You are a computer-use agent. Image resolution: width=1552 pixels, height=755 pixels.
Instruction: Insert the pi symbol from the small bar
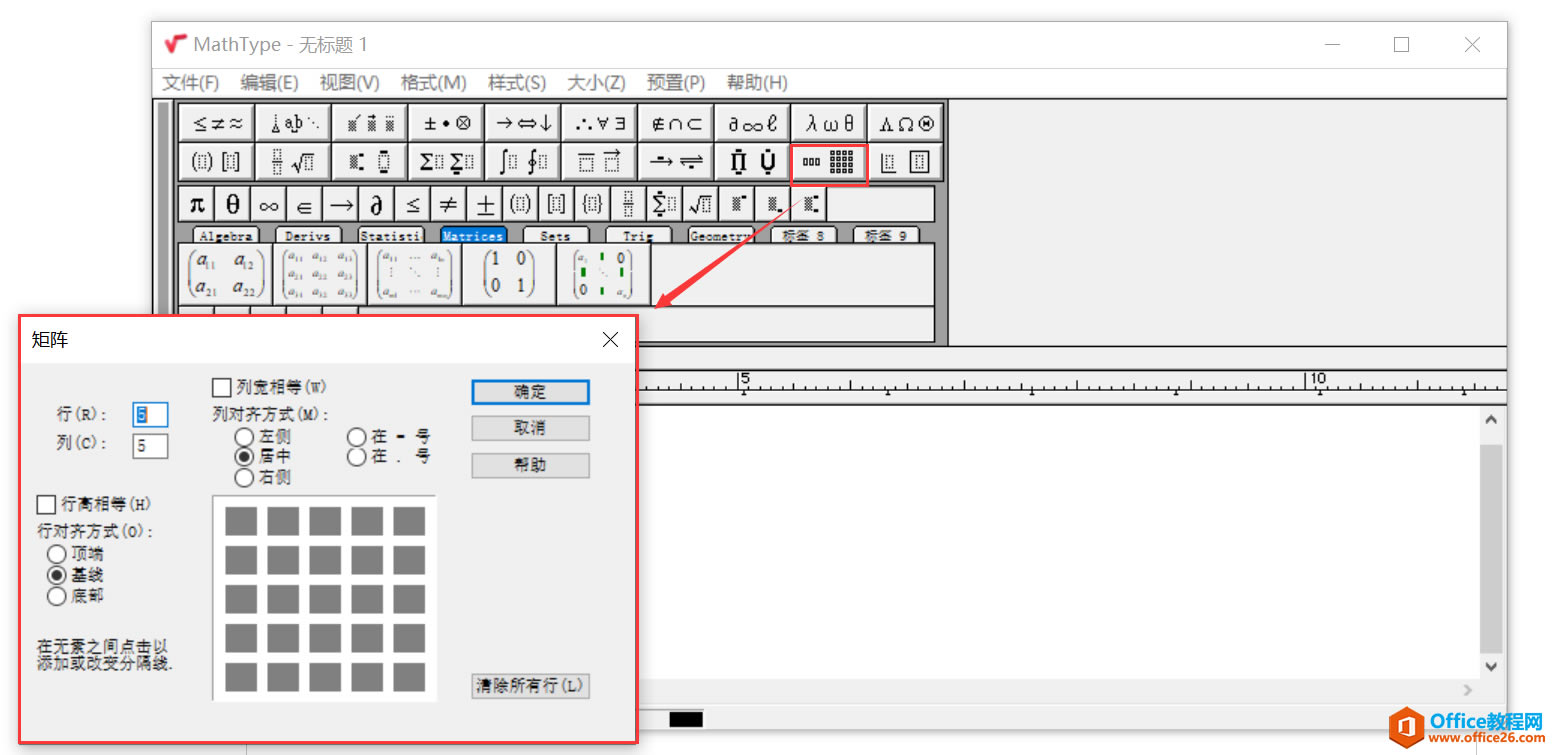click(x=197, y=204)
